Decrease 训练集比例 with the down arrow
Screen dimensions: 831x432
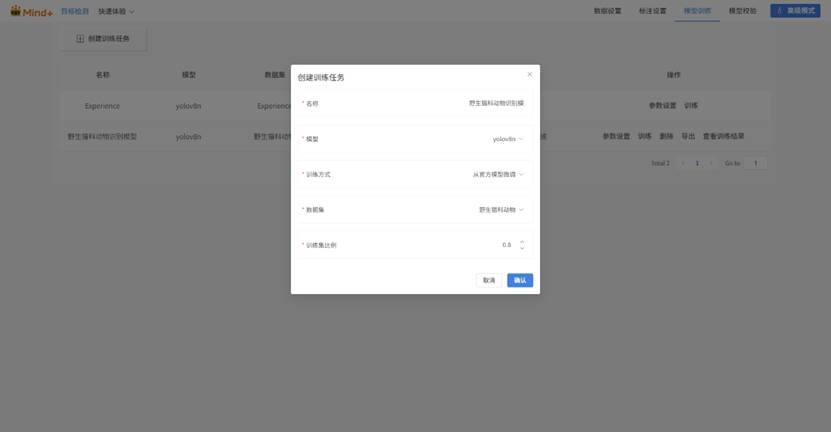522,248
